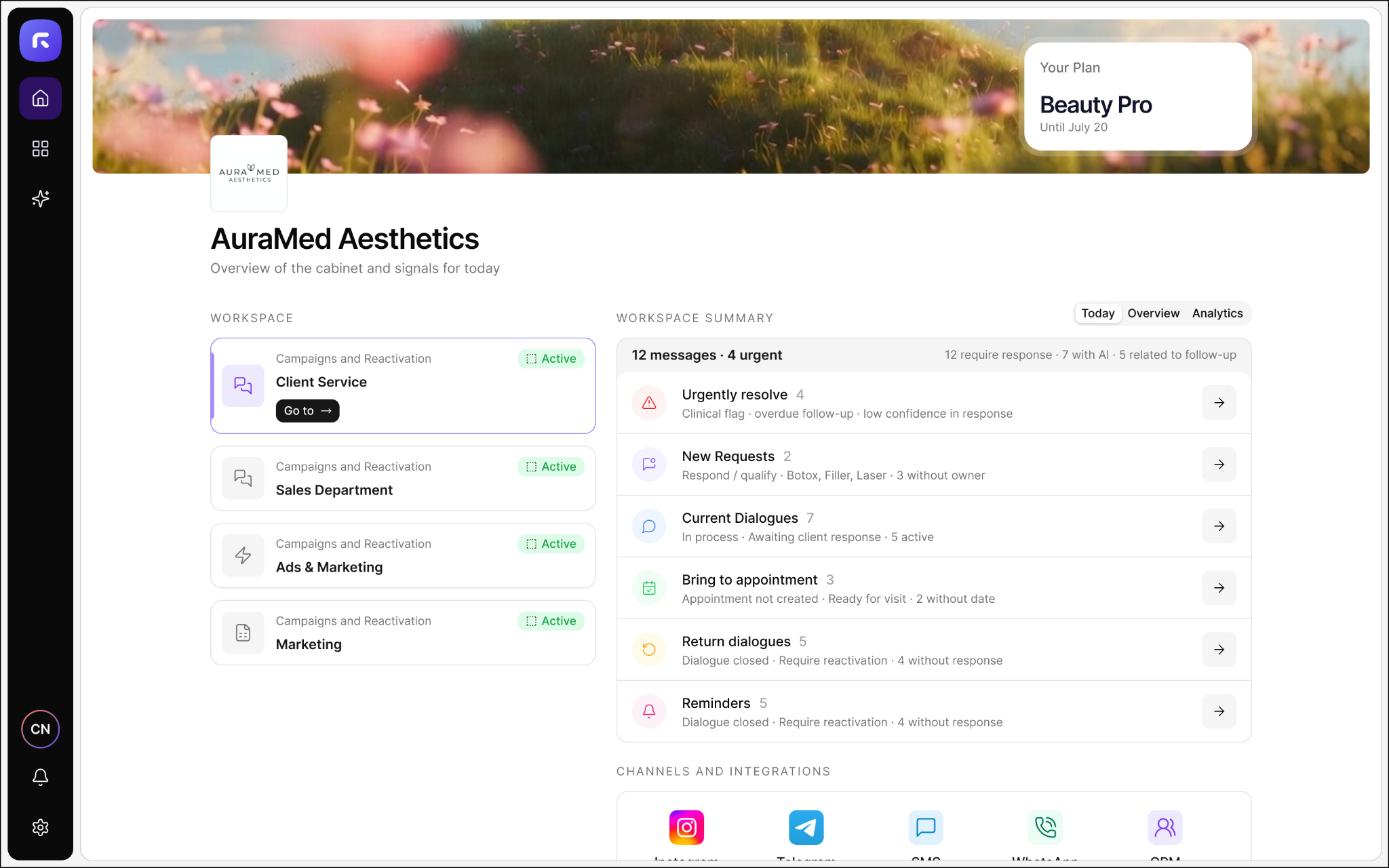Open the SMS channel icon
Viewport: 1389px width, 868px height.
(x=926, y=827)
